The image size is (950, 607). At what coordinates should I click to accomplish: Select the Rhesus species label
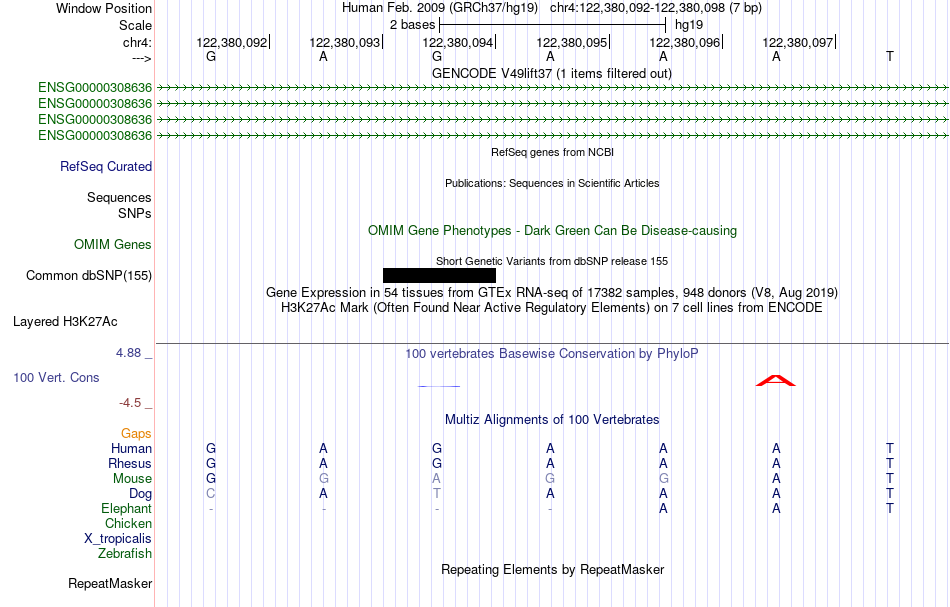coord(130,463)
